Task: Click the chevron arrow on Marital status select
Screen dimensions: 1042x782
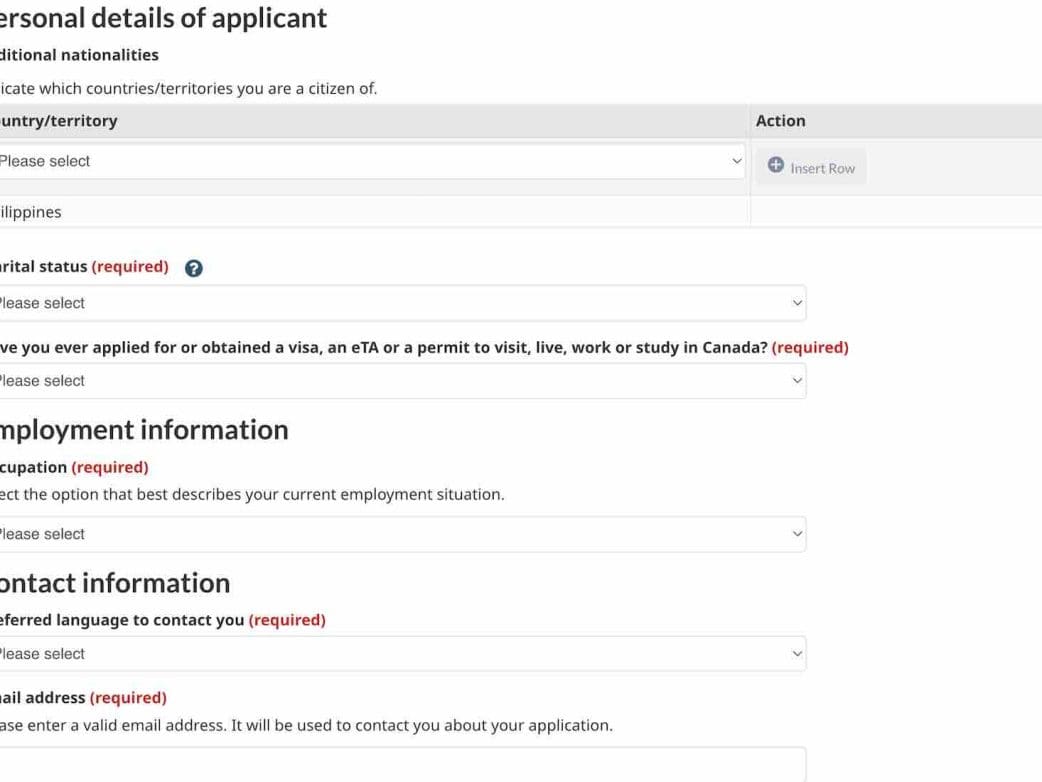Action: pos(797,303)
